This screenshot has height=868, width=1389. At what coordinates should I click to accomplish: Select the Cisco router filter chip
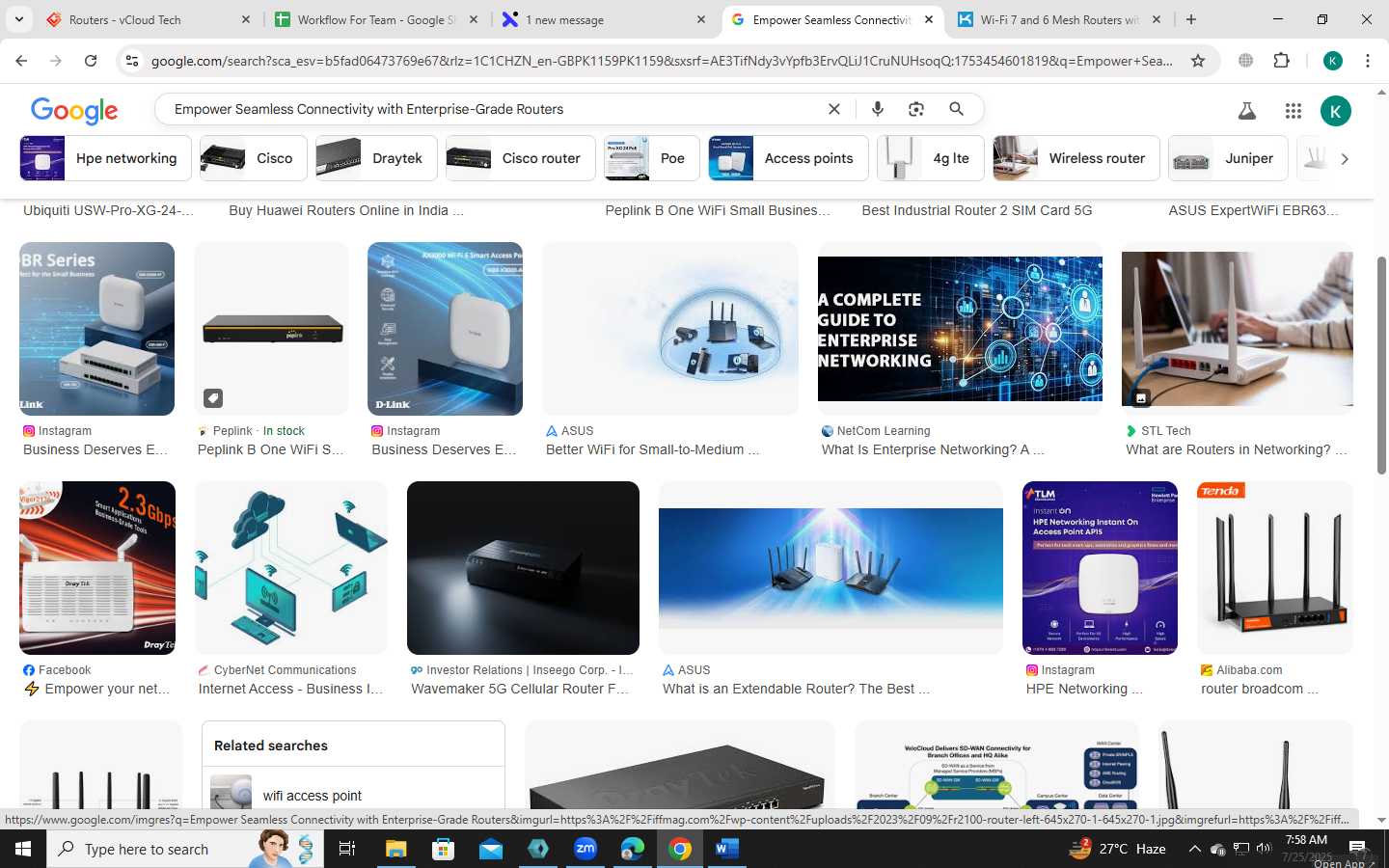coord(520,158)
